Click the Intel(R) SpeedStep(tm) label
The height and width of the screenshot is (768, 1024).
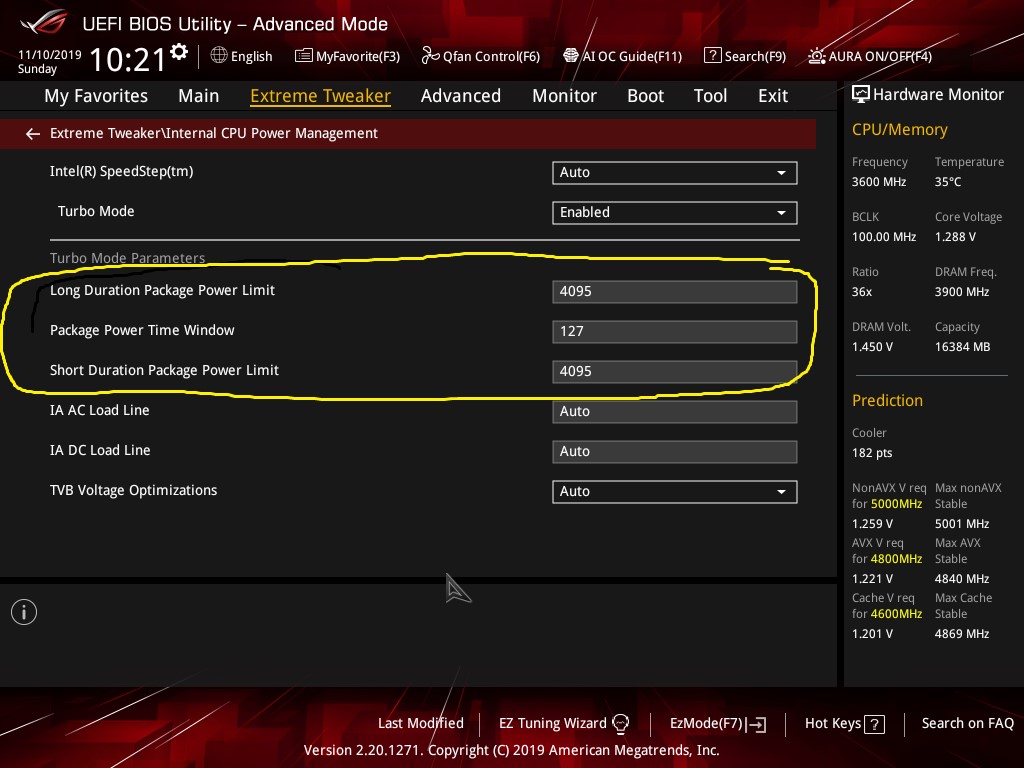[121, 171]
